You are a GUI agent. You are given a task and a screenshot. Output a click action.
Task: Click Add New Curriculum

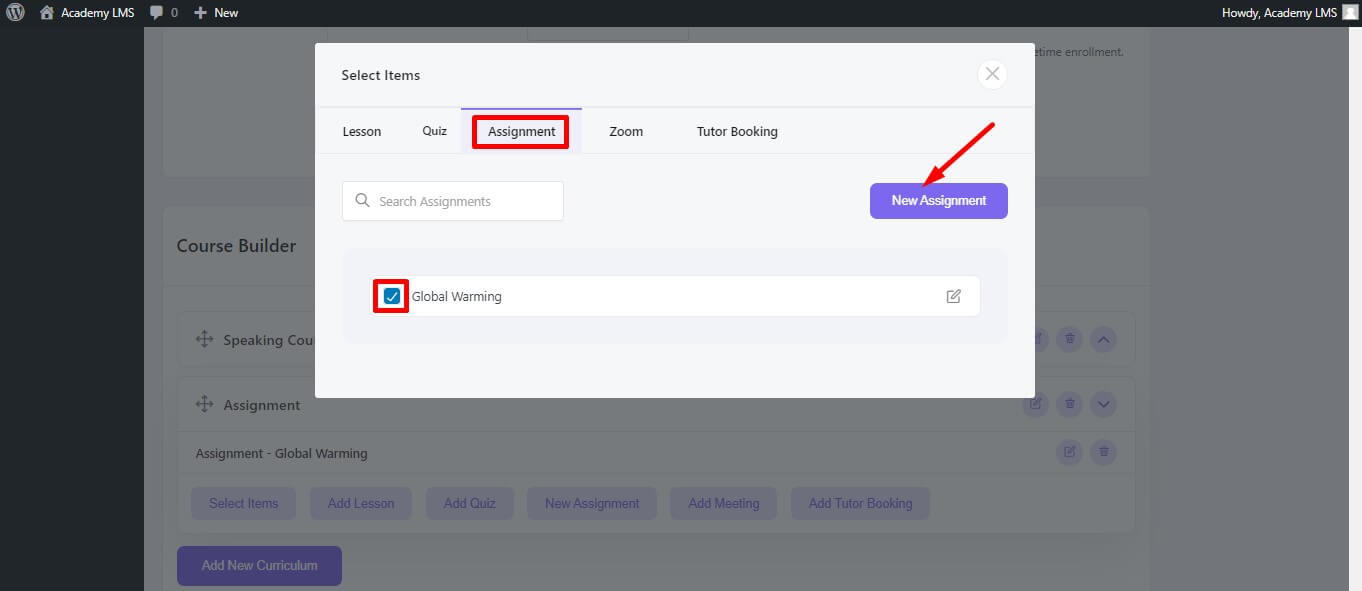coord(259,565)
